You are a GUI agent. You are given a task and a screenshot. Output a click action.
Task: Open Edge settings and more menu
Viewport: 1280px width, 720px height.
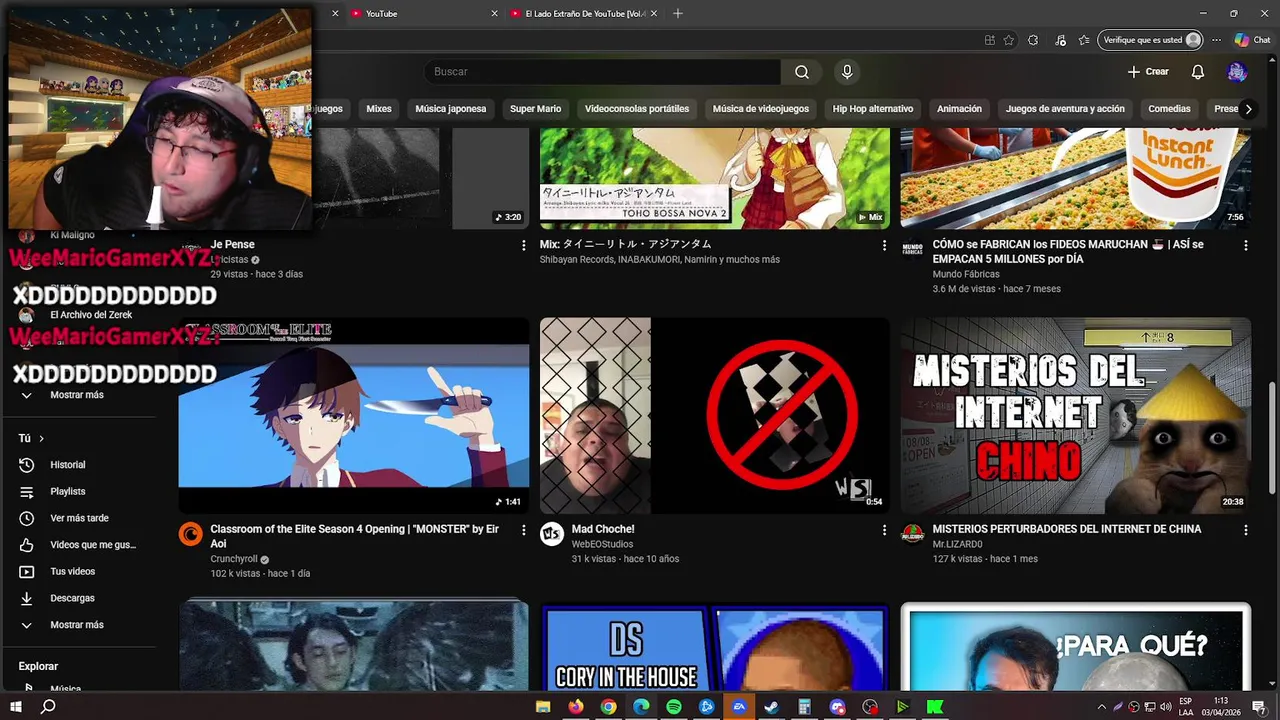coord(1216,40)
